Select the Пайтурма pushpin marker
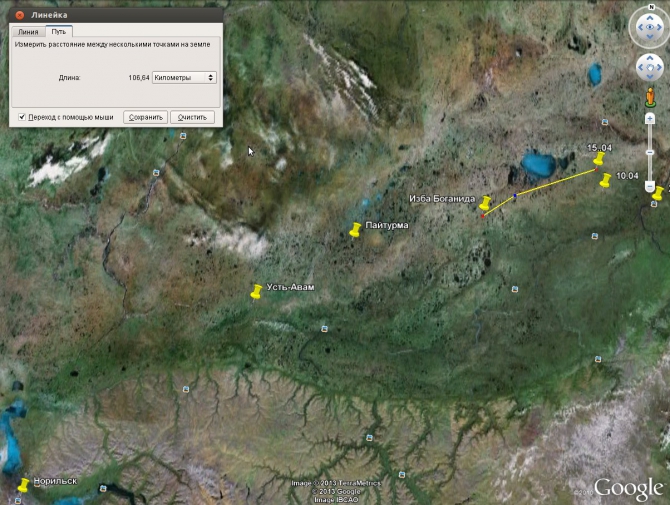The height and width of the screenshot is (505, 670). point(354,230)
